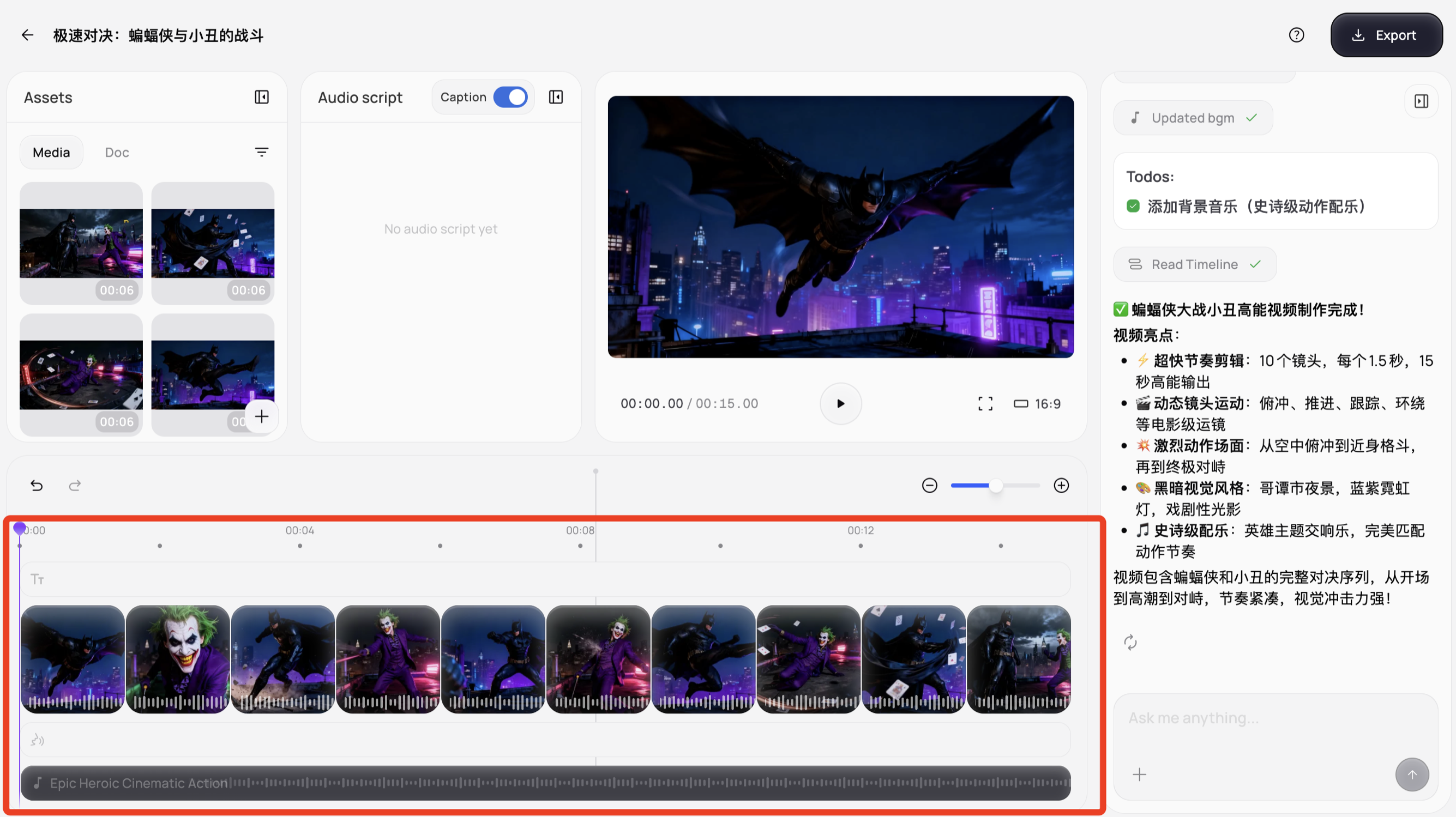
Task: Select the Joker close-up clip in timeline
Action: pyautogui.click(x=177, y=658)
